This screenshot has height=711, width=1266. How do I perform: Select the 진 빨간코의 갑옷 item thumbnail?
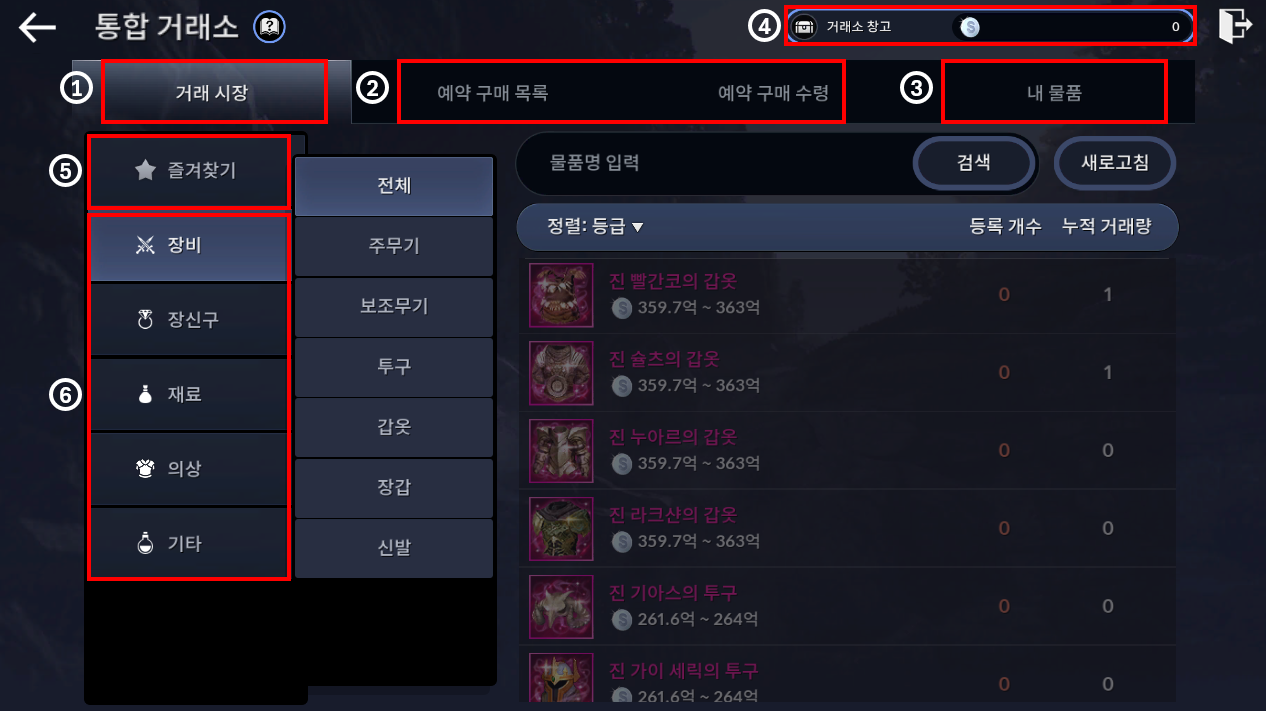pyautogui.click(x=560, y=295)
